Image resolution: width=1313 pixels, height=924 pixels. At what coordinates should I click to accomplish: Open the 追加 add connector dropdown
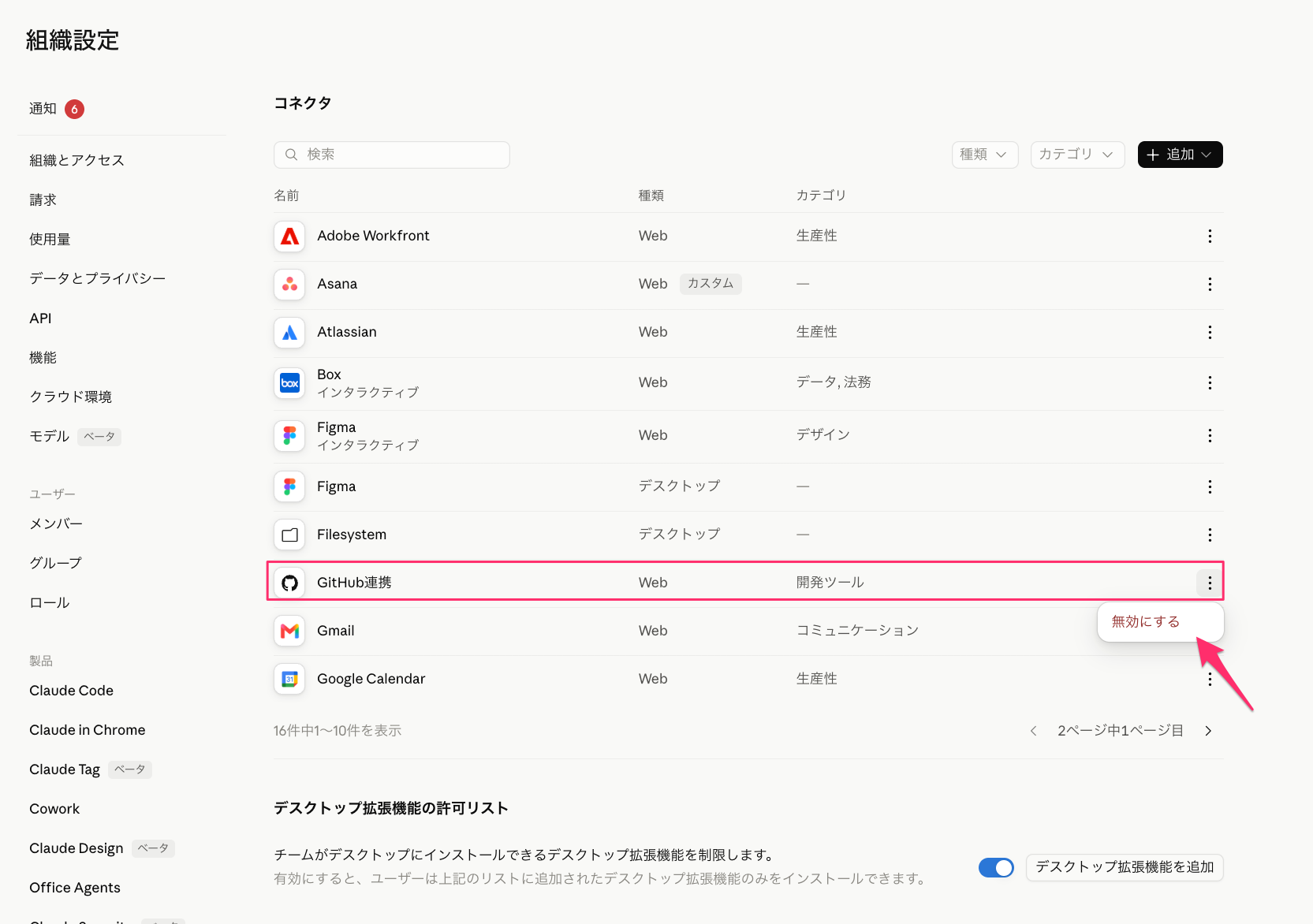tap(1180, 155)
